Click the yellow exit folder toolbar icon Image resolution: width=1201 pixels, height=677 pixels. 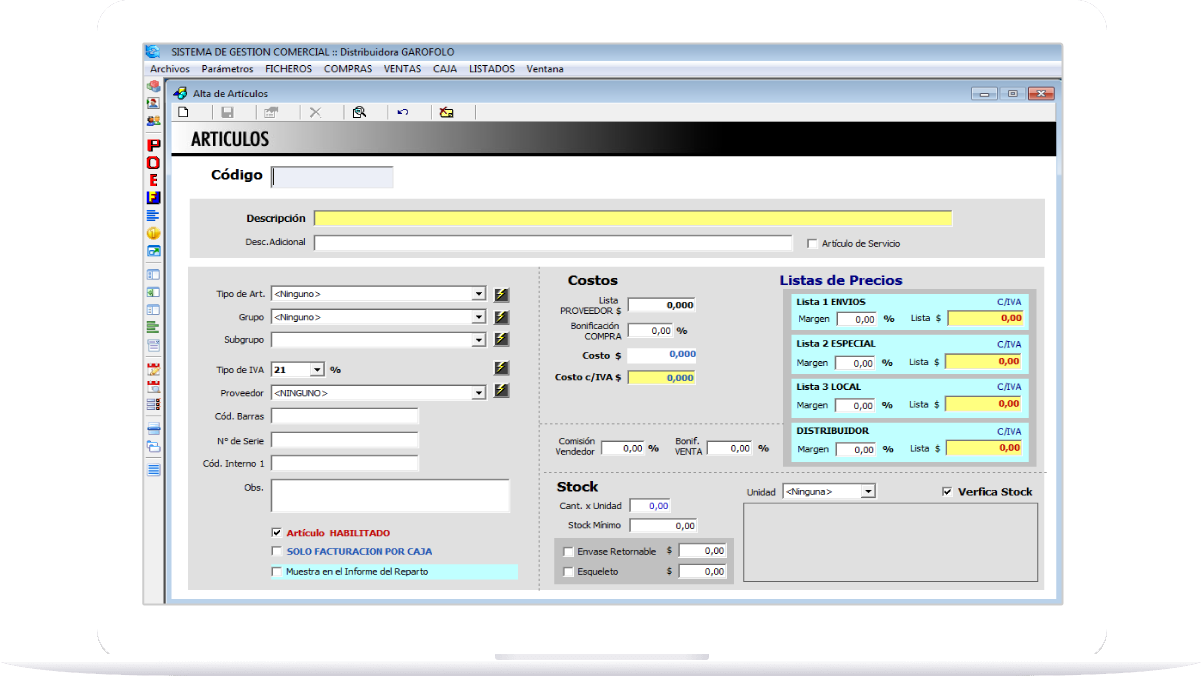click(447, 112)
